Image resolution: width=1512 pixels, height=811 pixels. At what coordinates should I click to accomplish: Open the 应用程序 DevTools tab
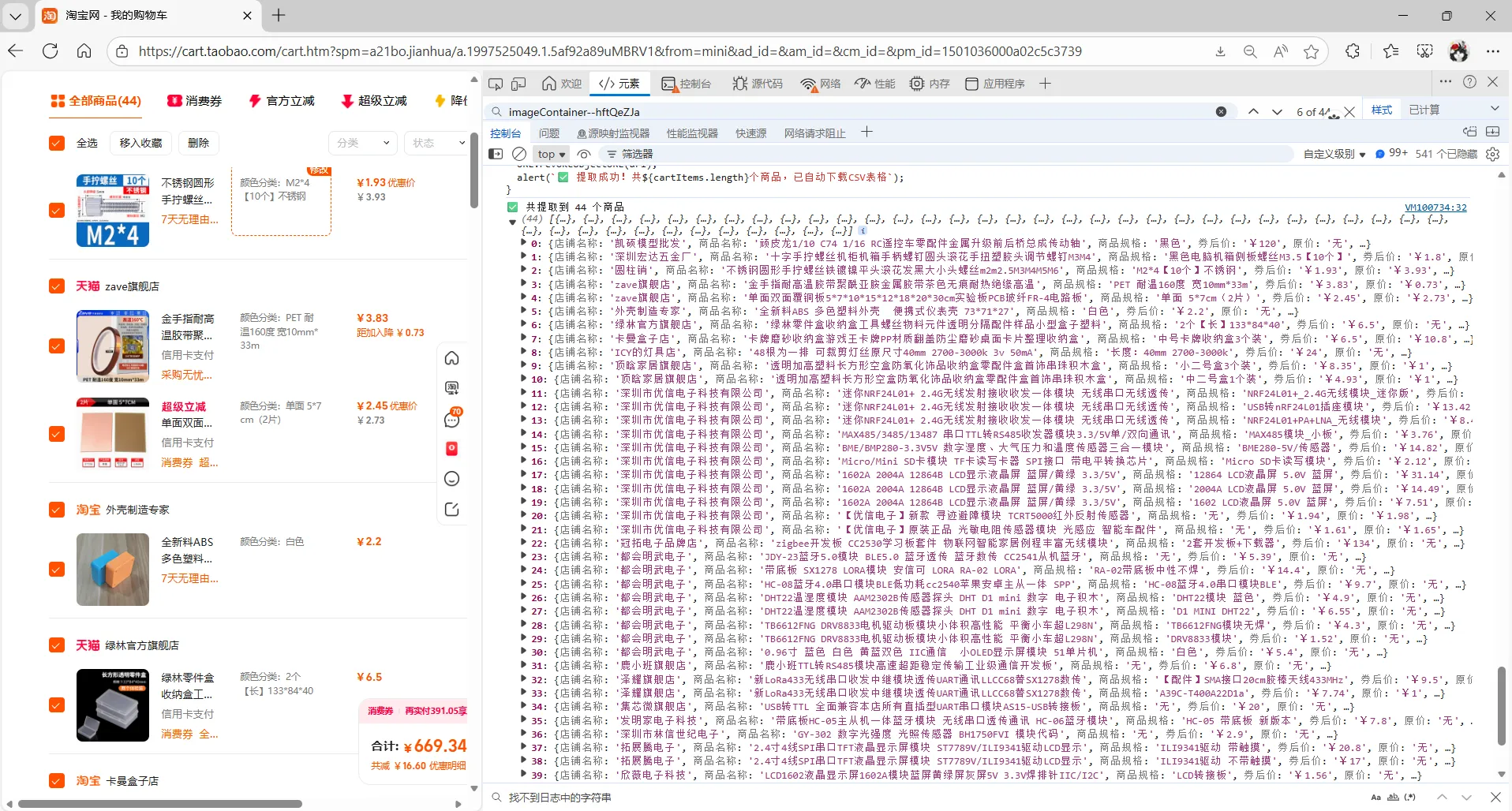[x=994, y=84]
